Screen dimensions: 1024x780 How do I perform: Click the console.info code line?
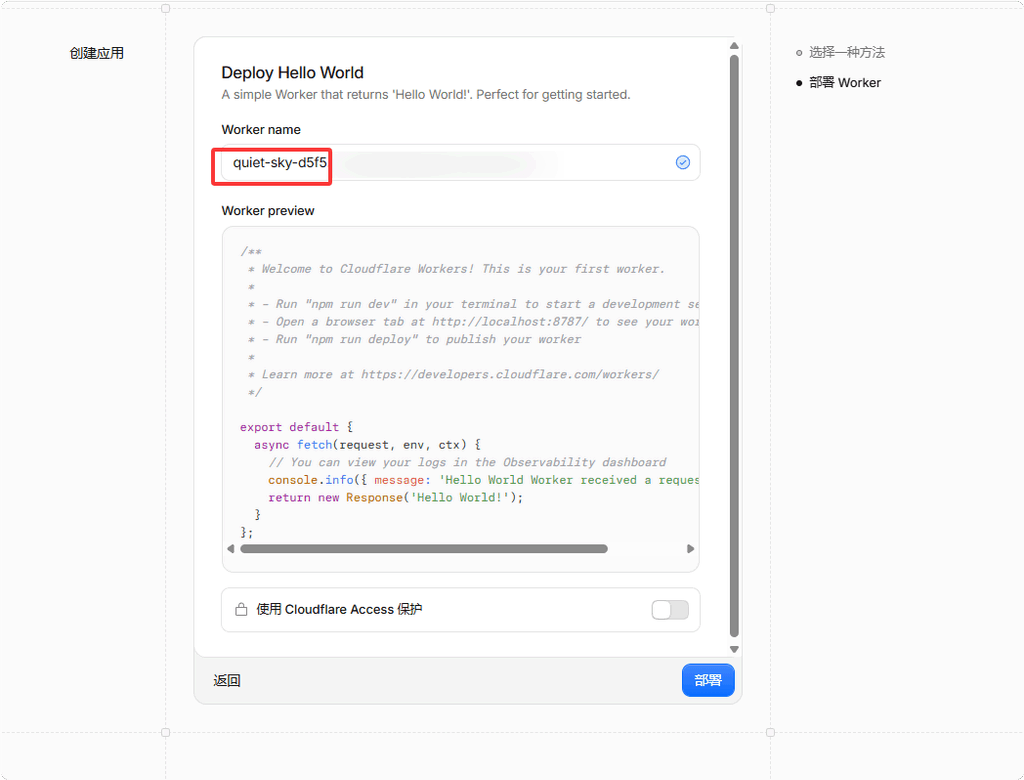tap(483, 480)
